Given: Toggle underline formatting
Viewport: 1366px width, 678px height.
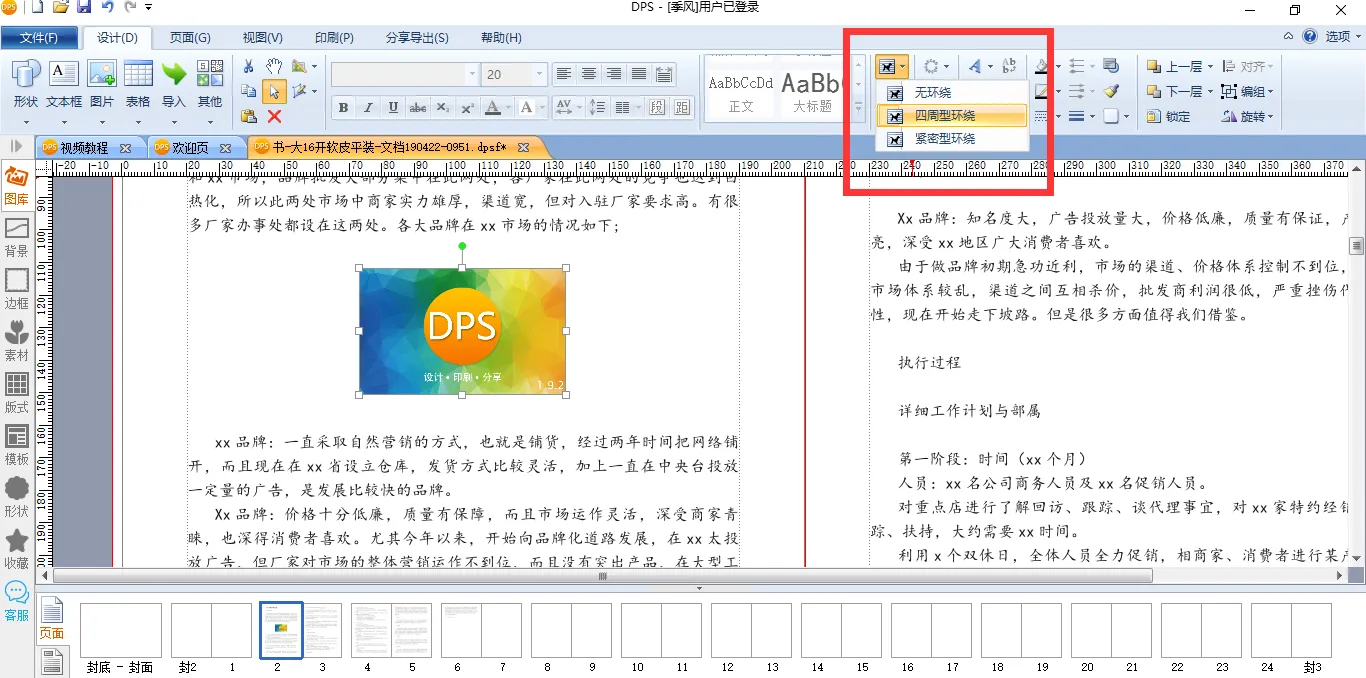Looking at the screenshot, I should 393,108.
